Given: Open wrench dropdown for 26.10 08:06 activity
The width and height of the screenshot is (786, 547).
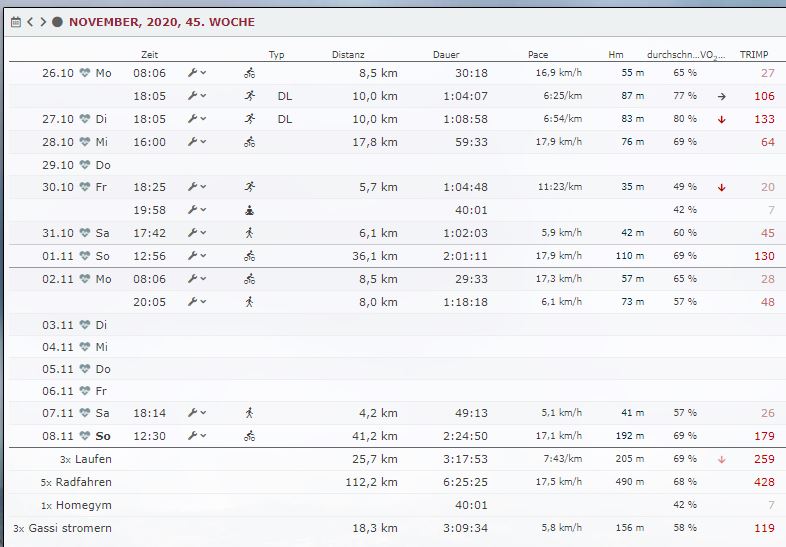Looking at the screenshot, I should 197,73.
